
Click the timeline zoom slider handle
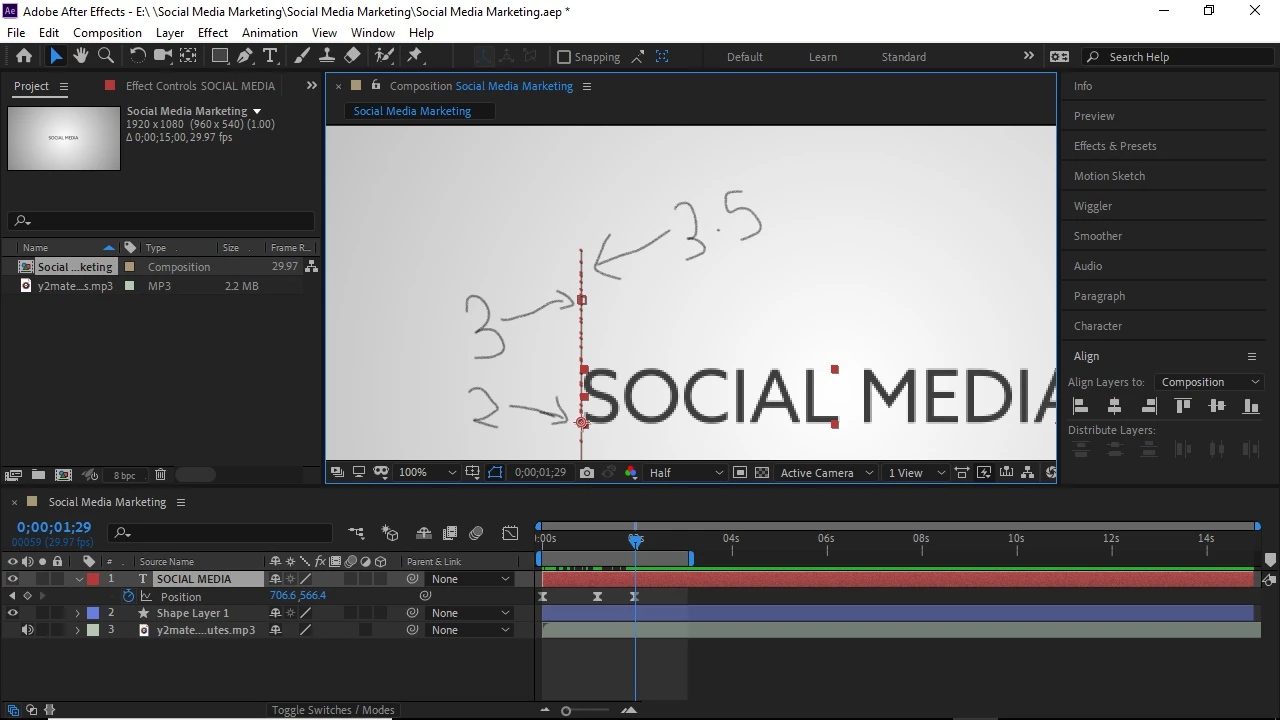(566, 711)
